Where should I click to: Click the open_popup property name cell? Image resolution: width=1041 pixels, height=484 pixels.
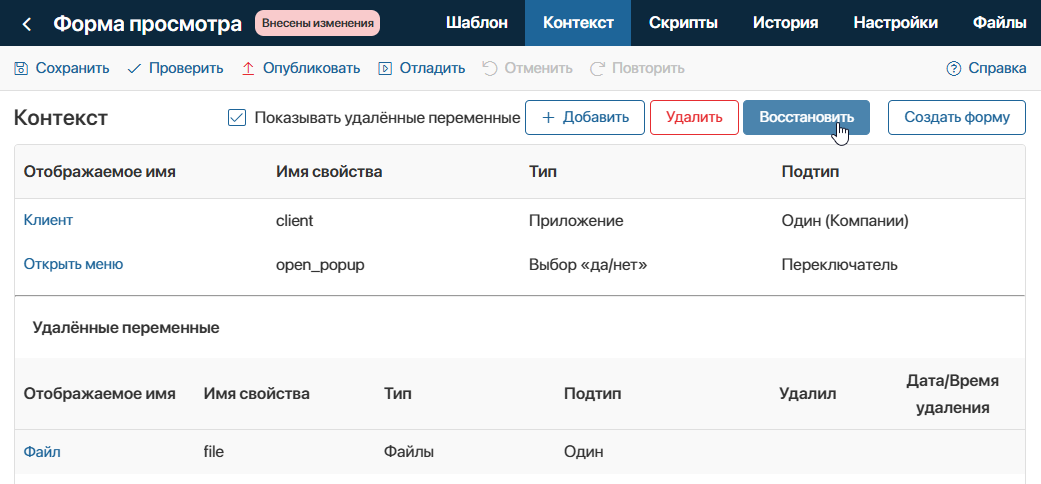[320, 266]
